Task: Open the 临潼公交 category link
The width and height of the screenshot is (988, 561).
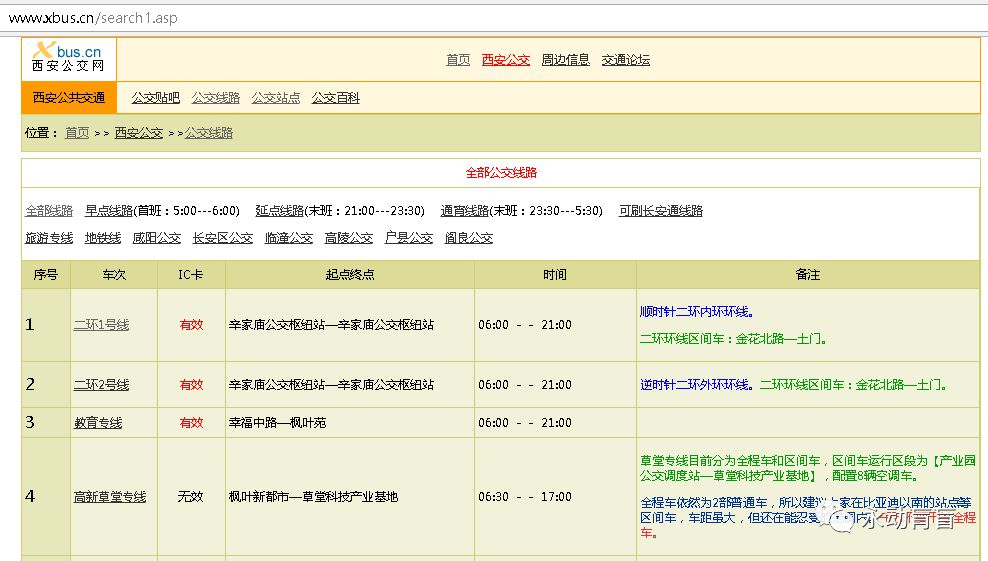Action: tap(289, 238)
